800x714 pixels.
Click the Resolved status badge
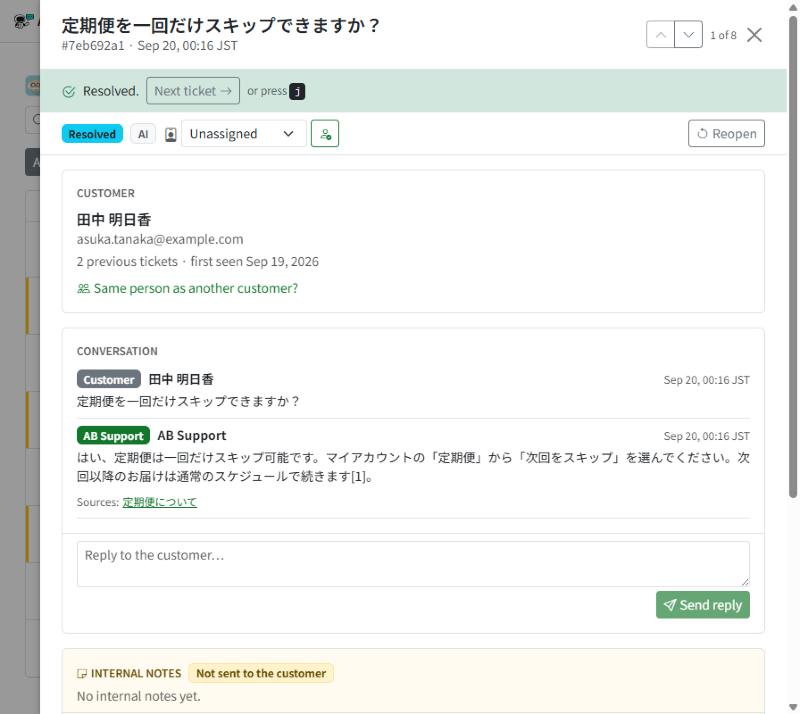coord(92,134)
